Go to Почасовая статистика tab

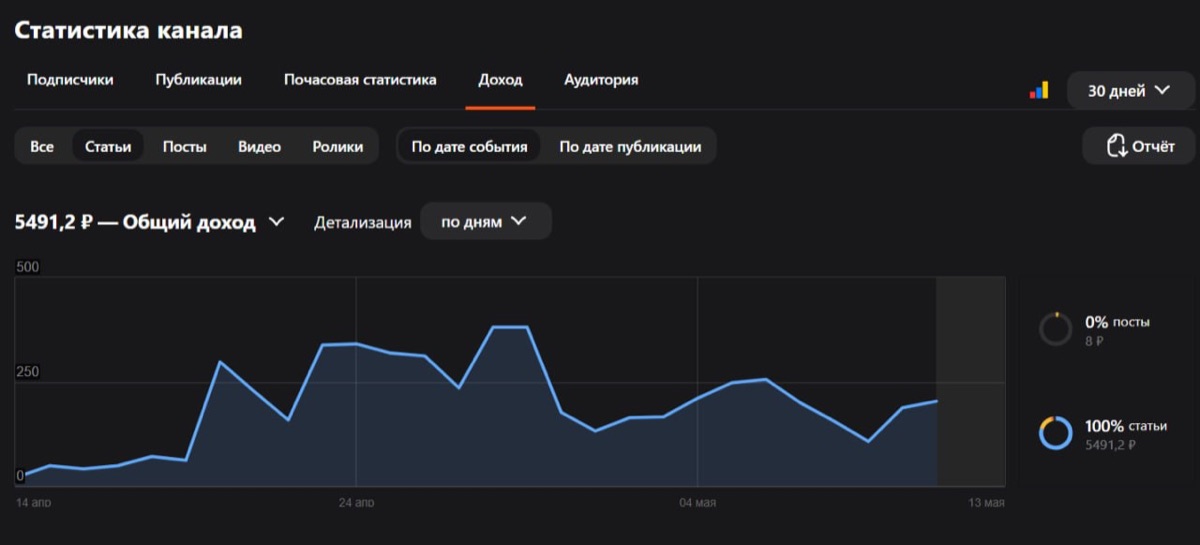coord(360,80)
